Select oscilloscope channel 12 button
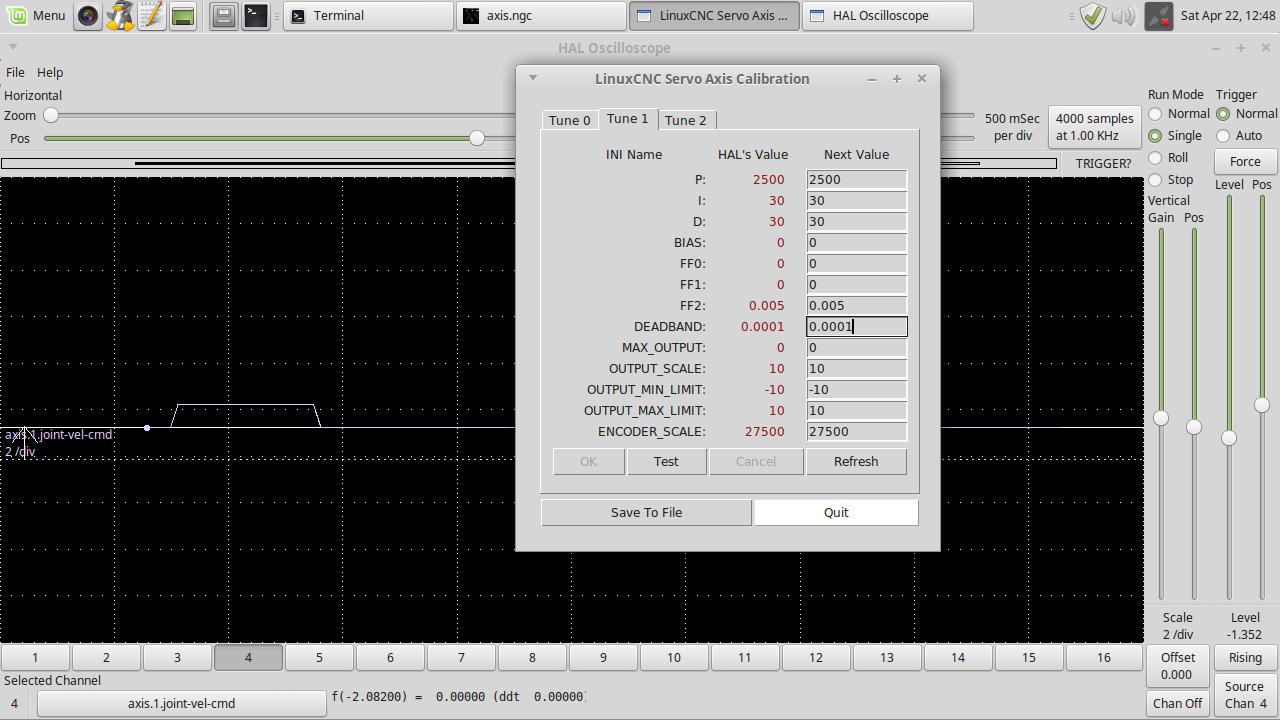This screenshot has width=1280, height=720. point(816,657)
